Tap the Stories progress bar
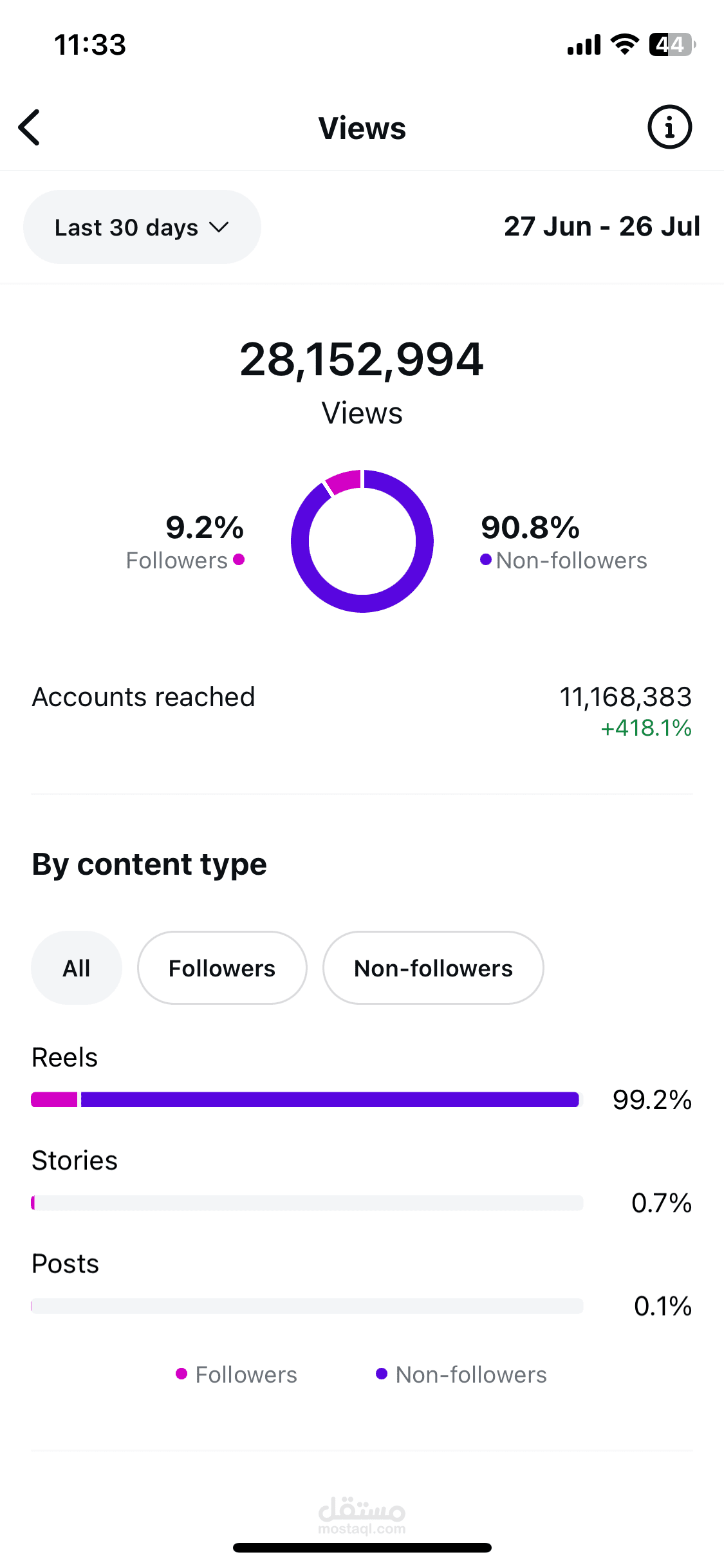This screenshot has width=724, height=1568. [x=307, y=1202]
